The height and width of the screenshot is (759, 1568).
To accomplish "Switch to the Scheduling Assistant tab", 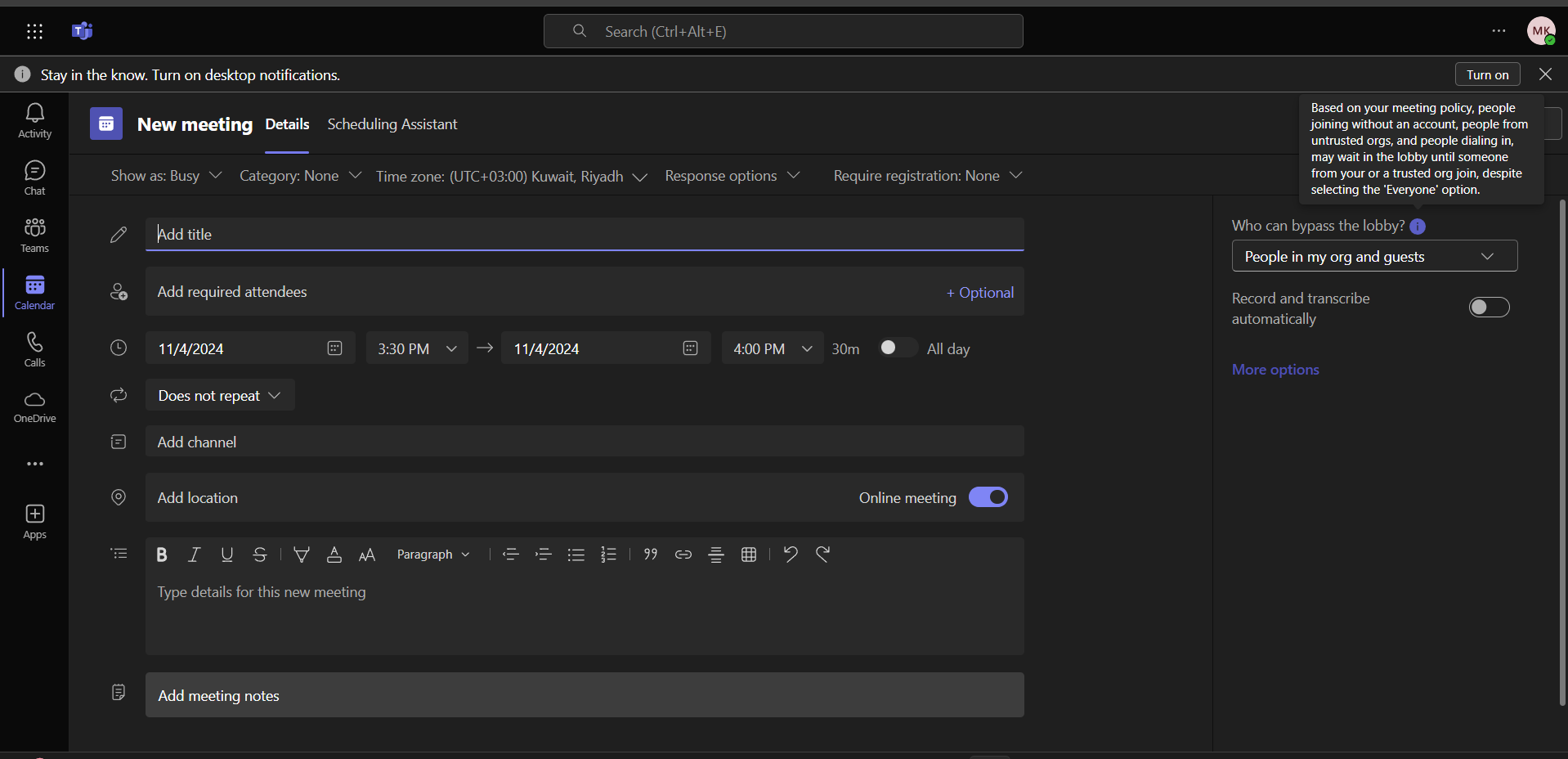I will point(392,124).
